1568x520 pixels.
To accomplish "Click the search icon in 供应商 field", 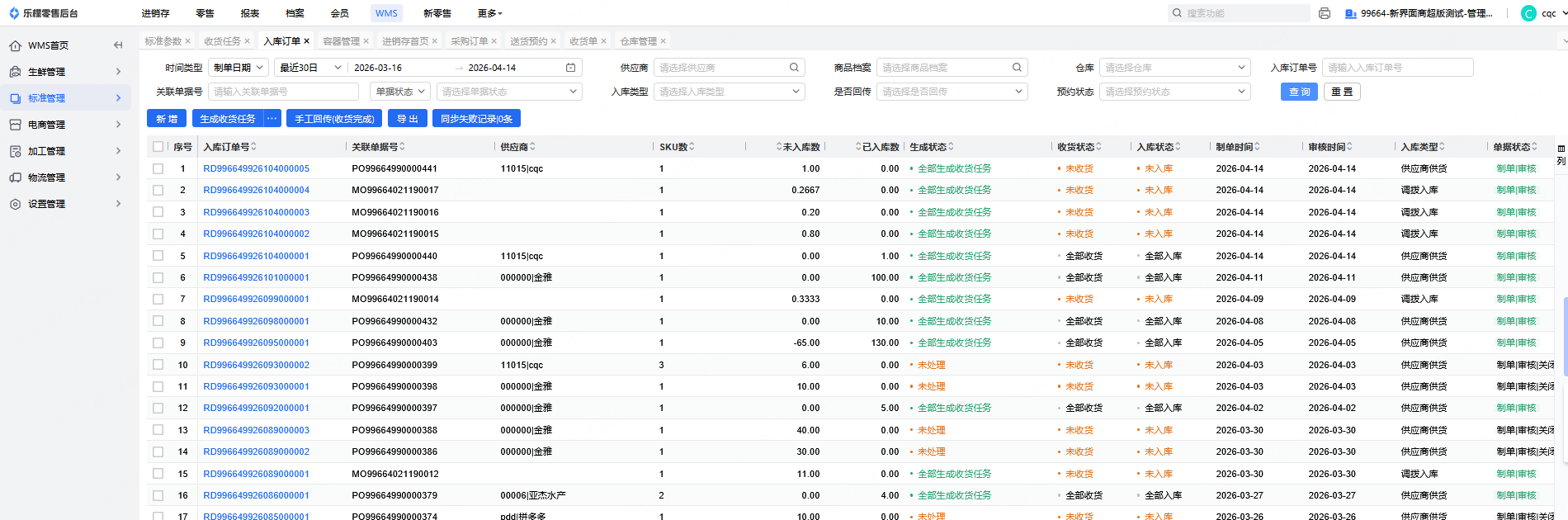I will [794, 68].
